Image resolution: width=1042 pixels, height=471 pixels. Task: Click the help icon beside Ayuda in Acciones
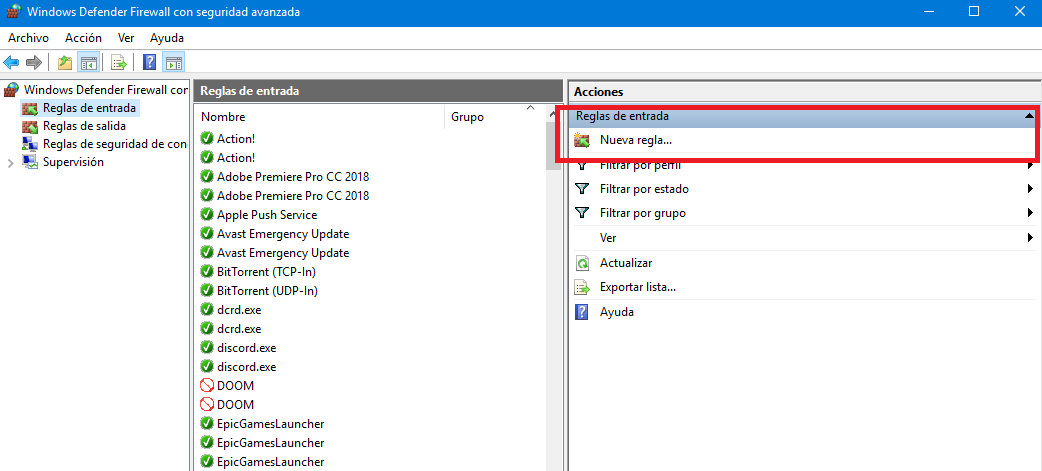click(581, 312)
